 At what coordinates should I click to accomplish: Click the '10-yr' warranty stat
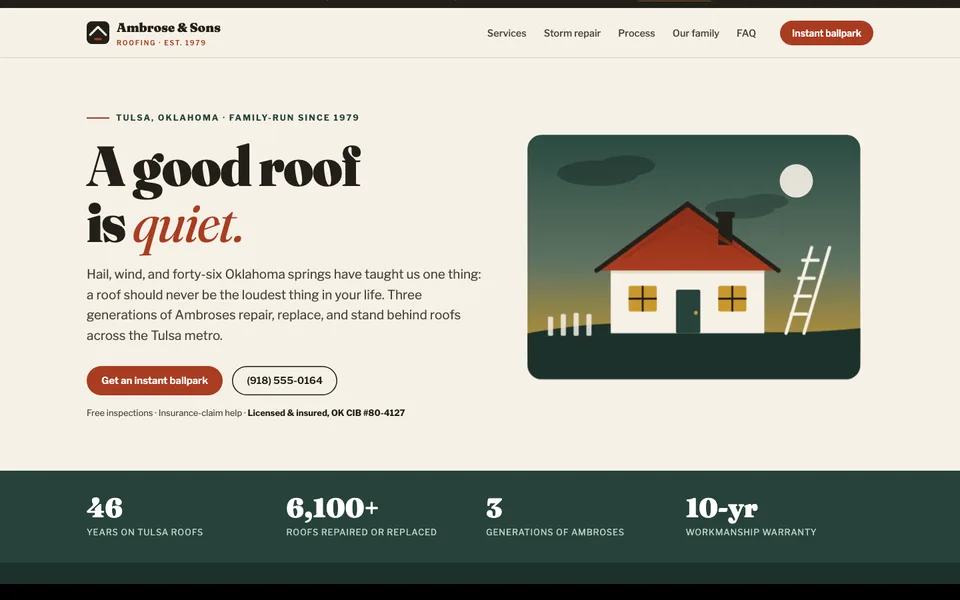[x=722, y=509]
